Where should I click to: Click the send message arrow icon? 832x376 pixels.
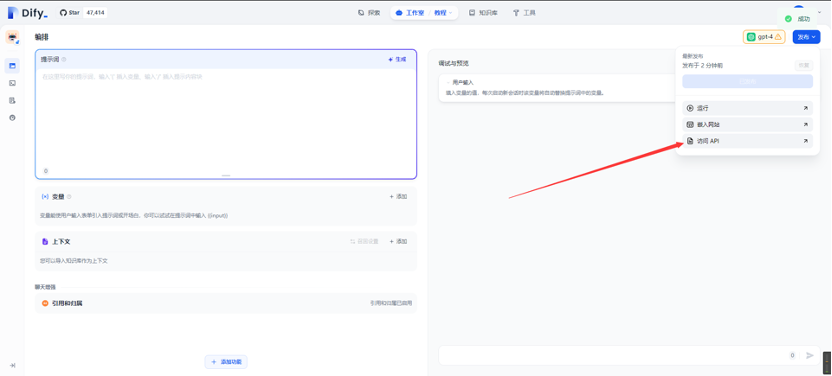(x=810, y=355)
